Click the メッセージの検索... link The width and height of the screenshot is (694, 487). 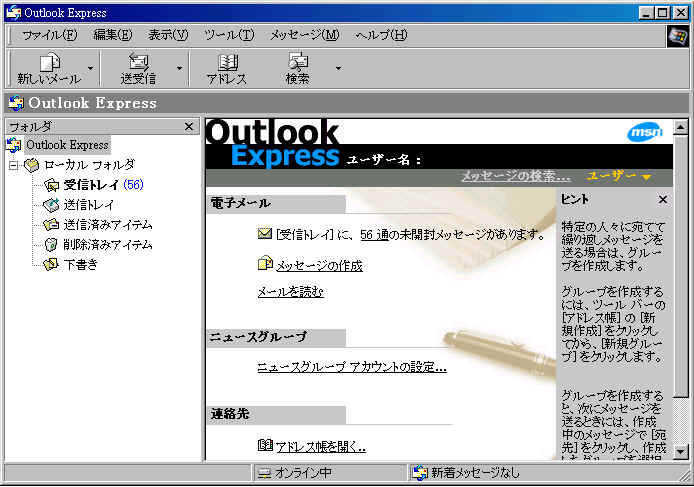click(x=516, y=176)
